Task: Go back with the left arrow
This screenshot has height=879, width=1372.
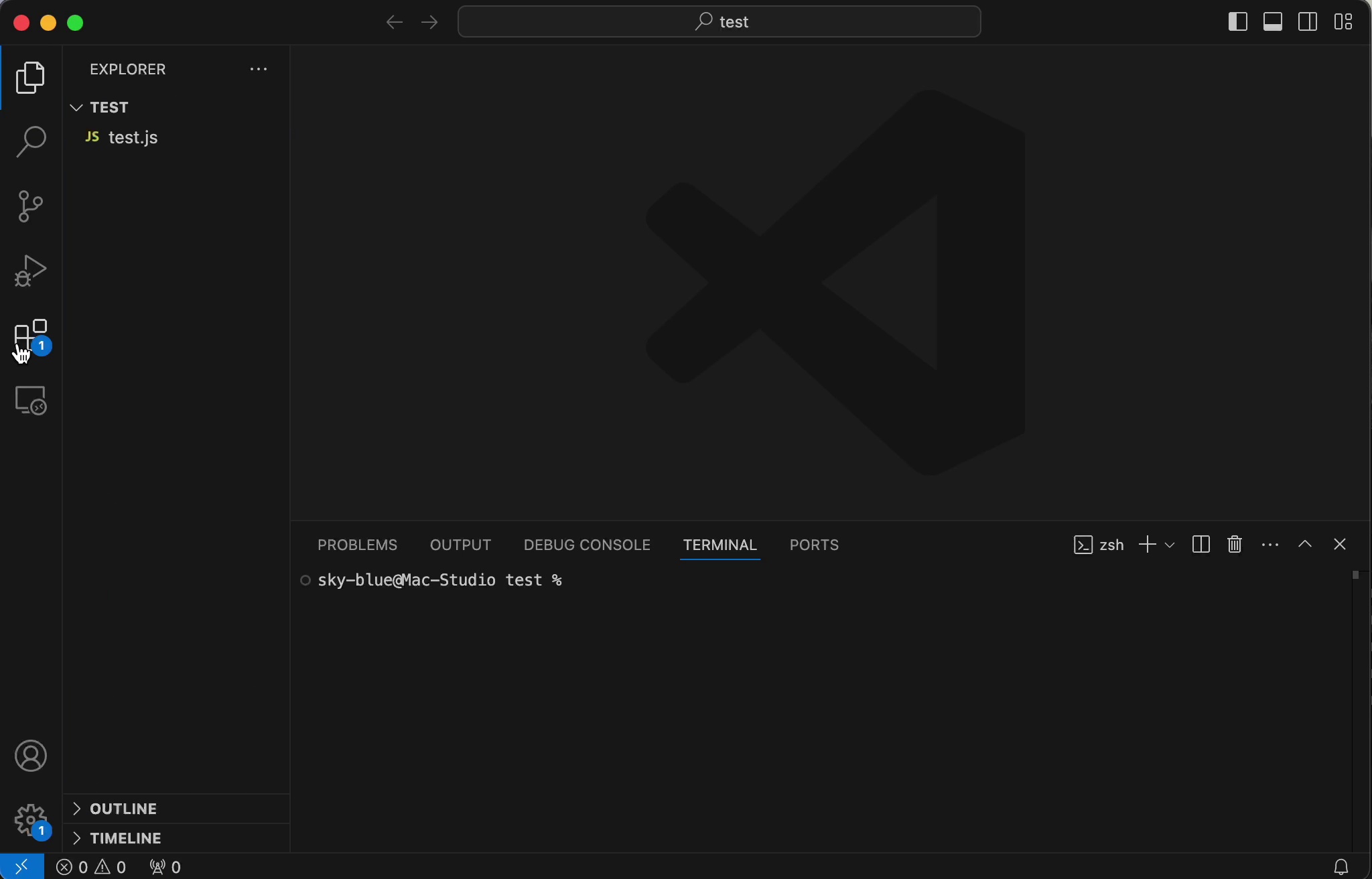Action: click(395, 22)
